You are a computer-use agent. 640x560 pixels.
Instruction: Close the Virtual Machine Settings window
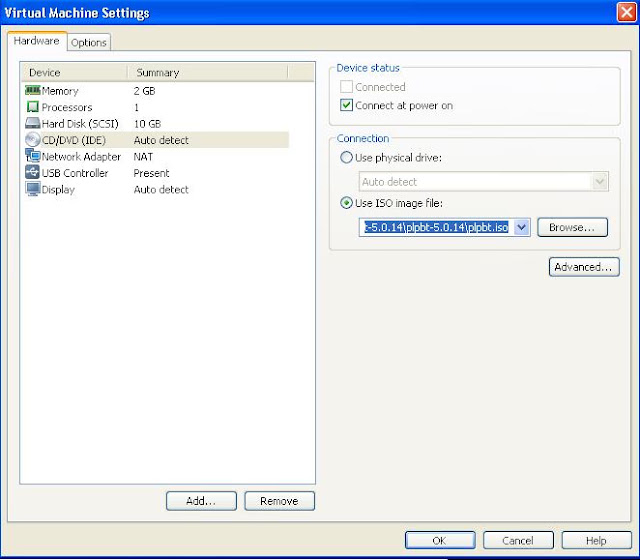coord(626,12)
